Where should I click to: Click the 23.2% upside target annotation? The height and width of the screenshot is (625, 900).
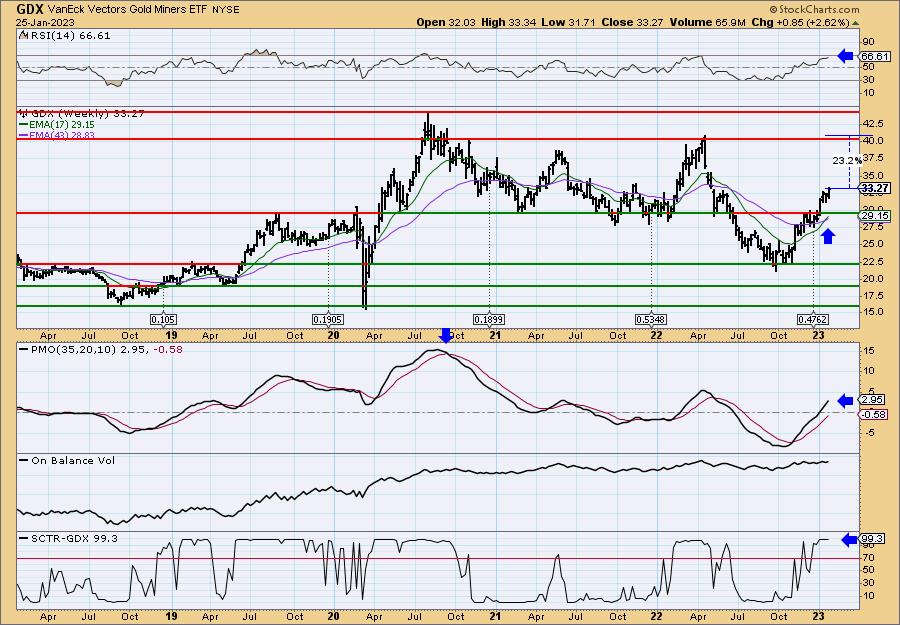(846, 161)
